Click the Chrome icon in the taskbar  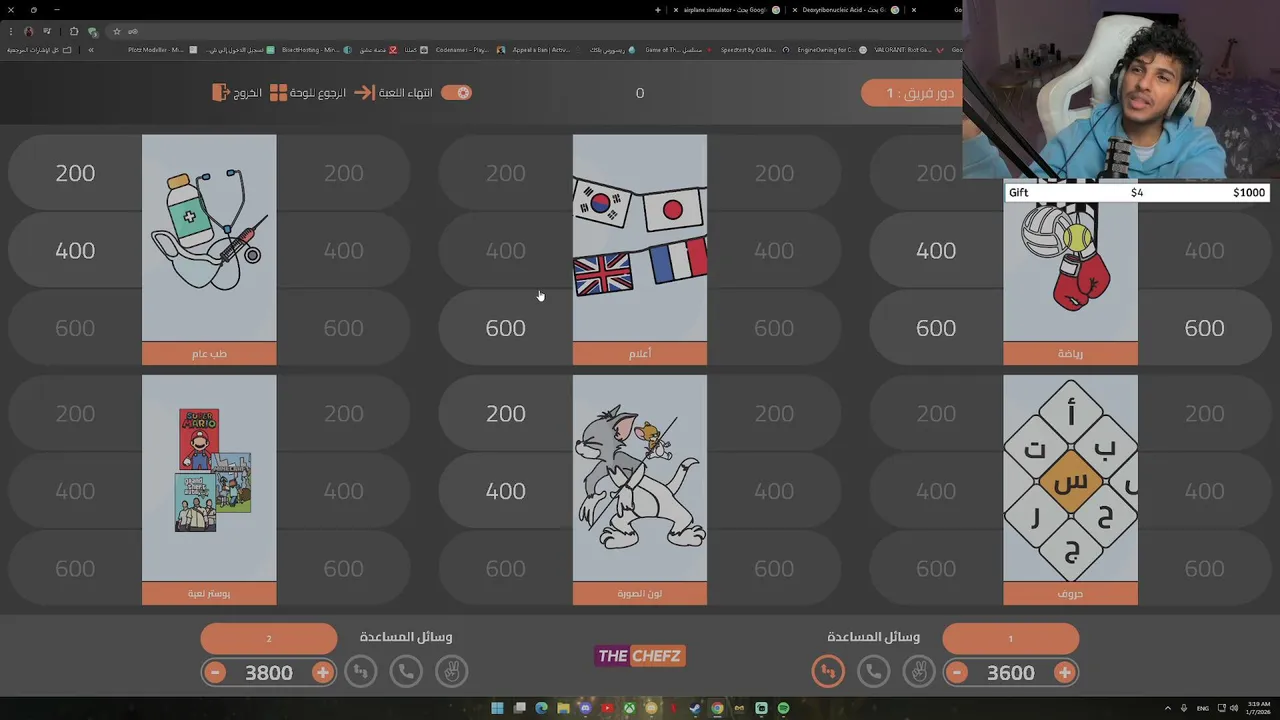click(x=717, y=708)
